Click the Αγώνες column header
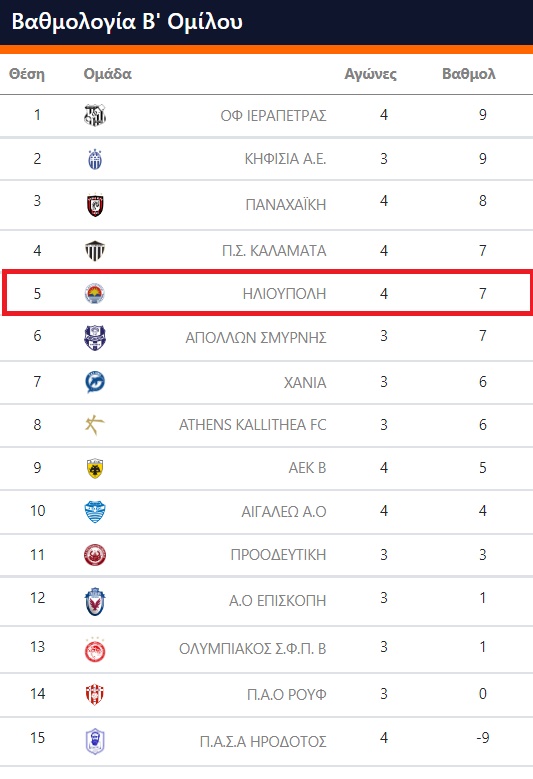This screenshot has width=533, height=779. point(371,74)
